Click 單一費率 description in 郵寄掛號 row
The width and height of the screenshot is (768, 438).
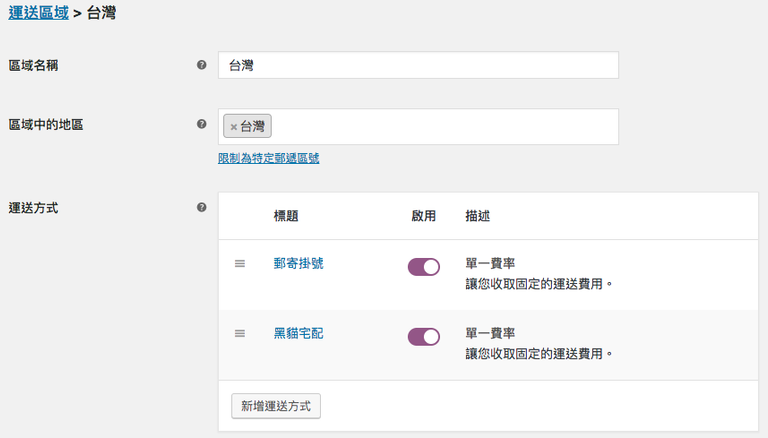[x=490, y=264]
